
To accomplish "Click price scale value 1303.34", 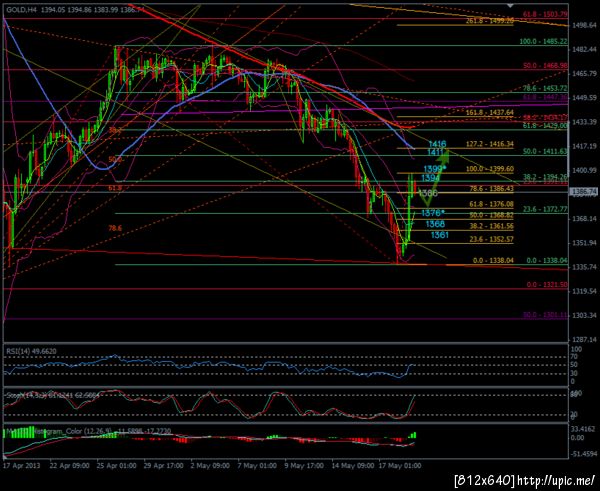I will click(584, 315).
